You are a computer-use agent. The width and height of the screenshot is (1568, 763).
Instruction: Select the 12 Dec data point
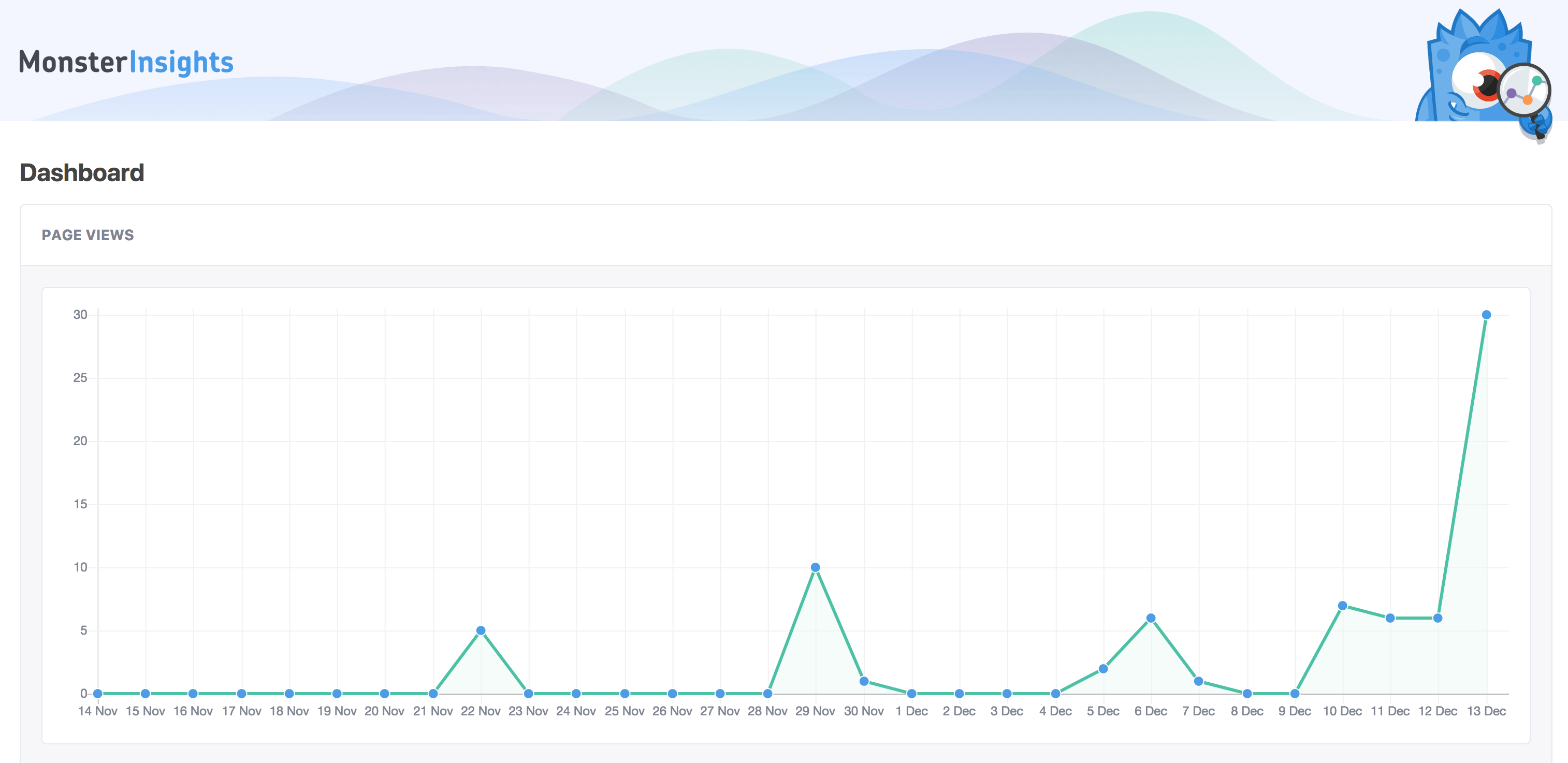[x=1438, y=618]
